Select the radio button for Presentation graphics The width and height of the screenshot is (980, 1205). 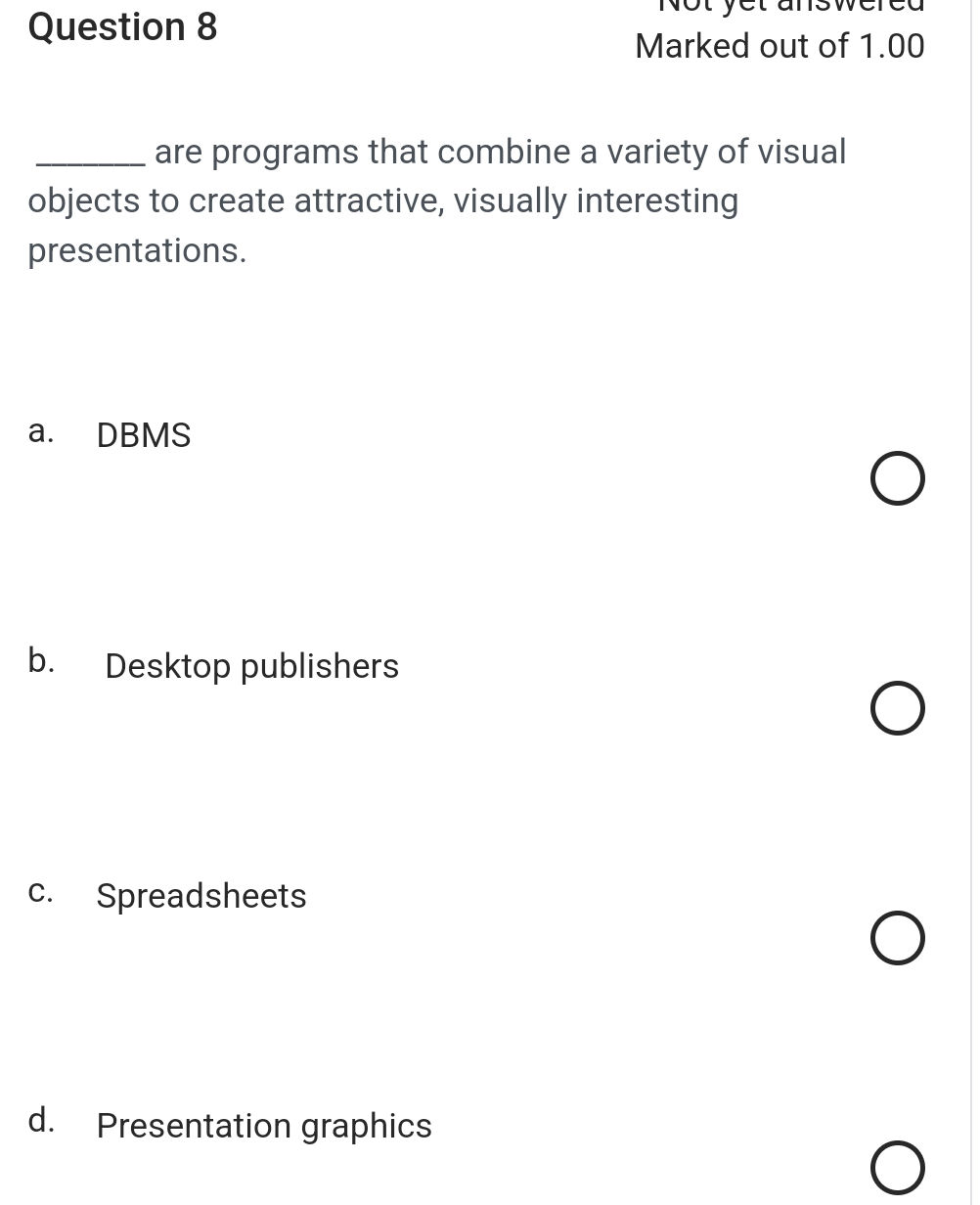tap(897, 1167)
